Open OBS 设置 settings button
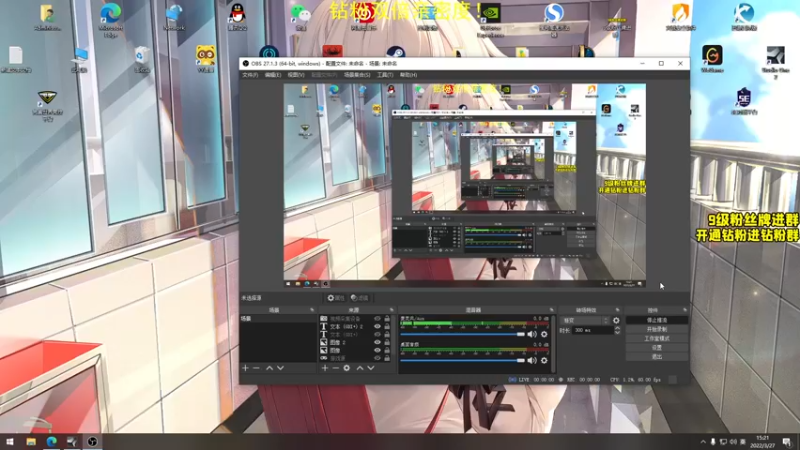The height and width of the screenshot is (450, 800). 657,348
